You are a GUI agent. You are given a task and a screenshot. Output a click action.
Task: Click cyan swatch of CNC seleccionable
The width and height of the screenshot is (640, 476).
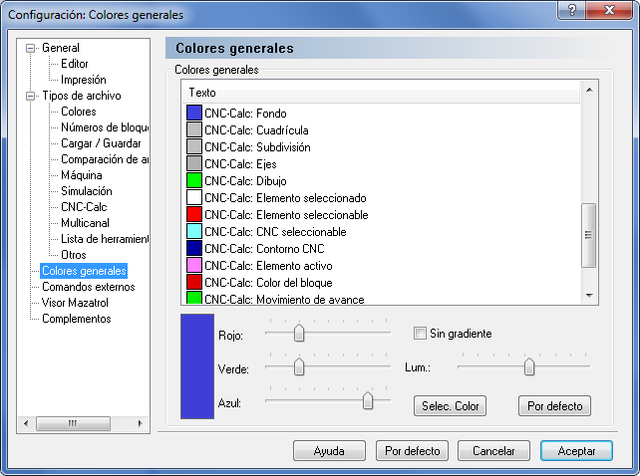(194, 231)
